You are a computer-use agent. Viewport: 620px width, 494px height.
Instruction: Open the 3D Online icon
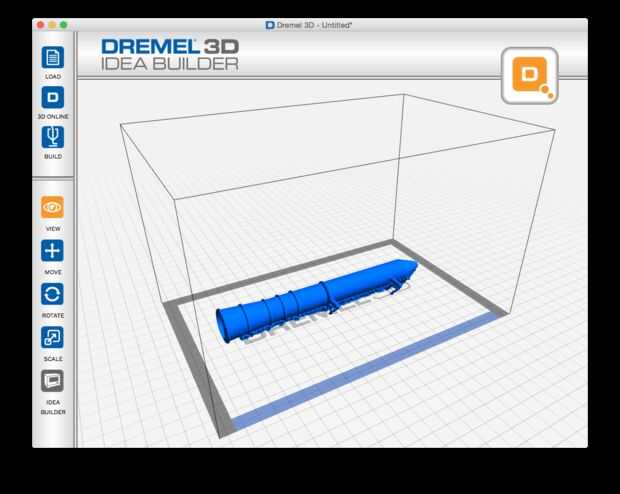coord(53,97)
